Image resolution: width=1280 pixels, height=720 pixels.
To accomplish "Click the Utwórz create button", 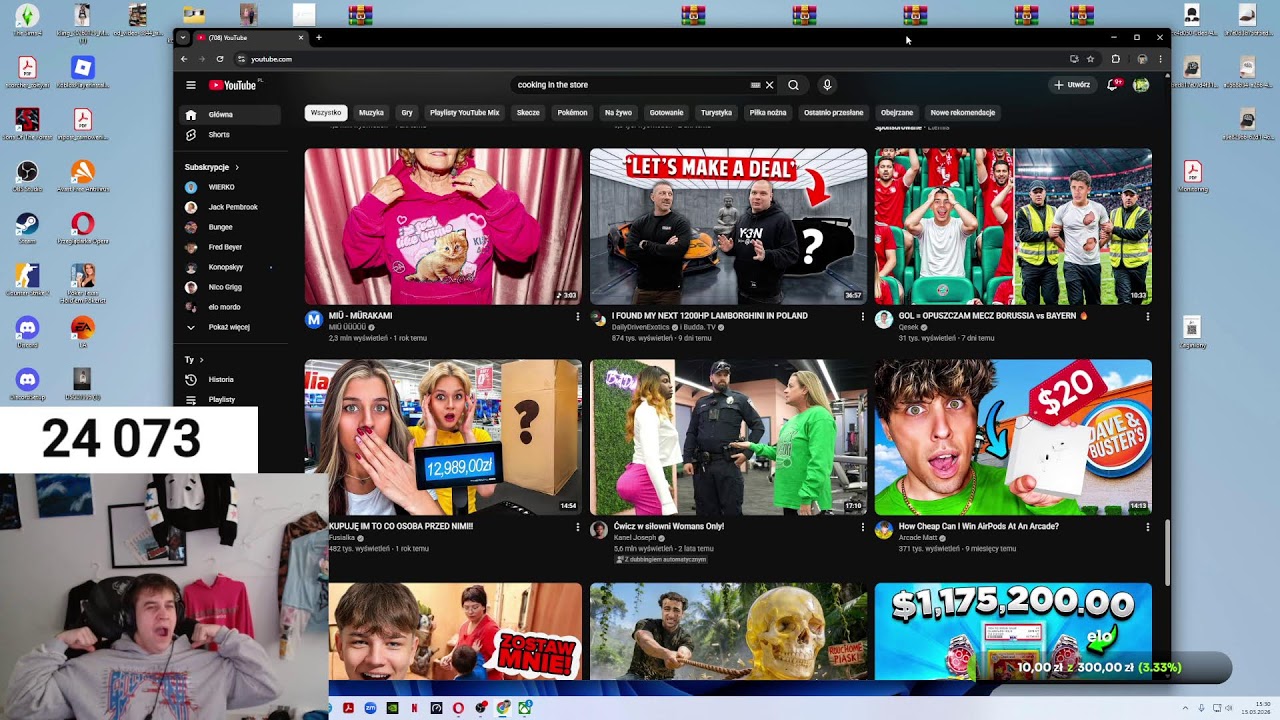I will tap(1073, 85).
